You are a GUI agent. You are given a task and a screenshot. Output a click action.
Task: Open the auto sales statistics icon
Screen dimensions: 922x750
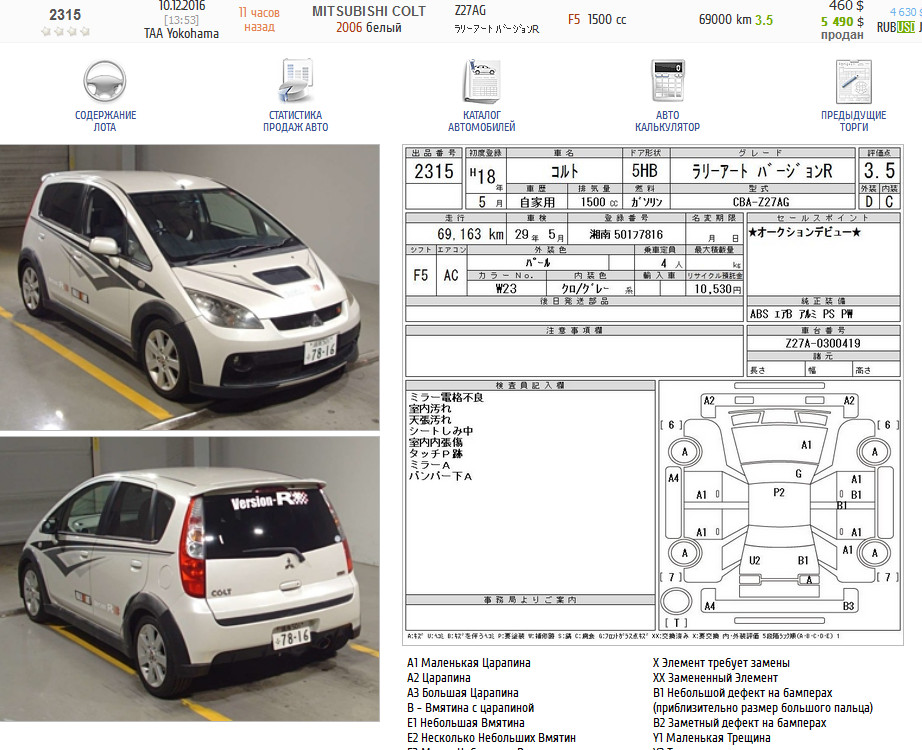295,81
